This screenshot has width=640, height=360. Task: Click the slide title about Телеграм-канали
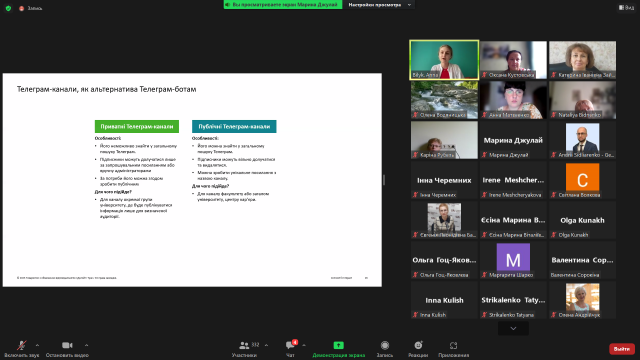point(107,89)
